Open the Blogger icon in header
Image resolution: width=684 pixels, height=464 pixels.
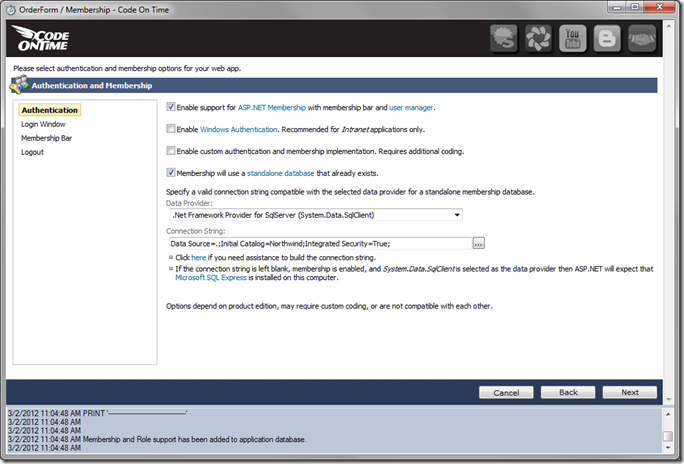(607, 38)
